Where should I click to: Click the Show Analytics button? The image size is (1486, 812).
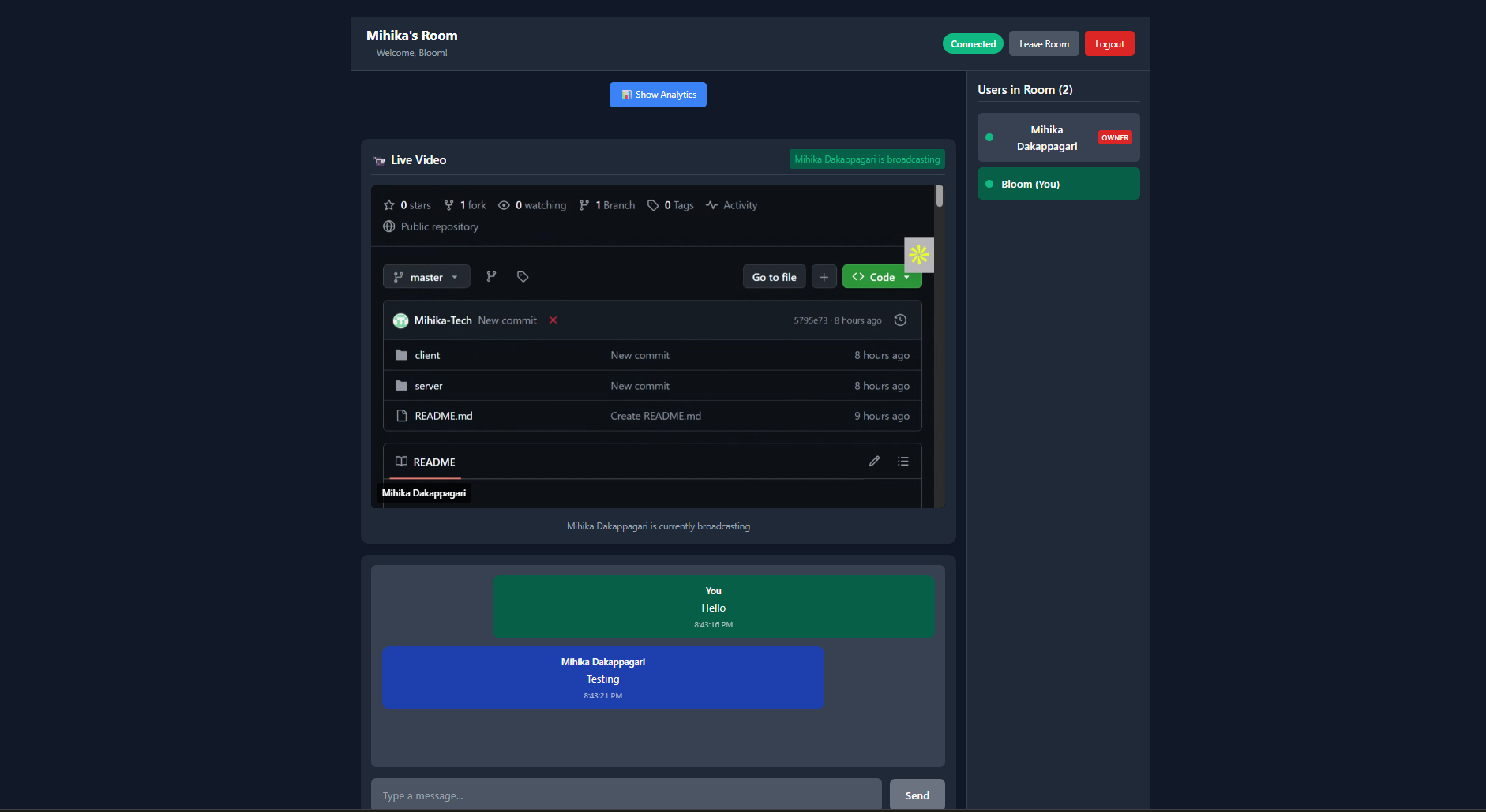[x=658, y=95]
